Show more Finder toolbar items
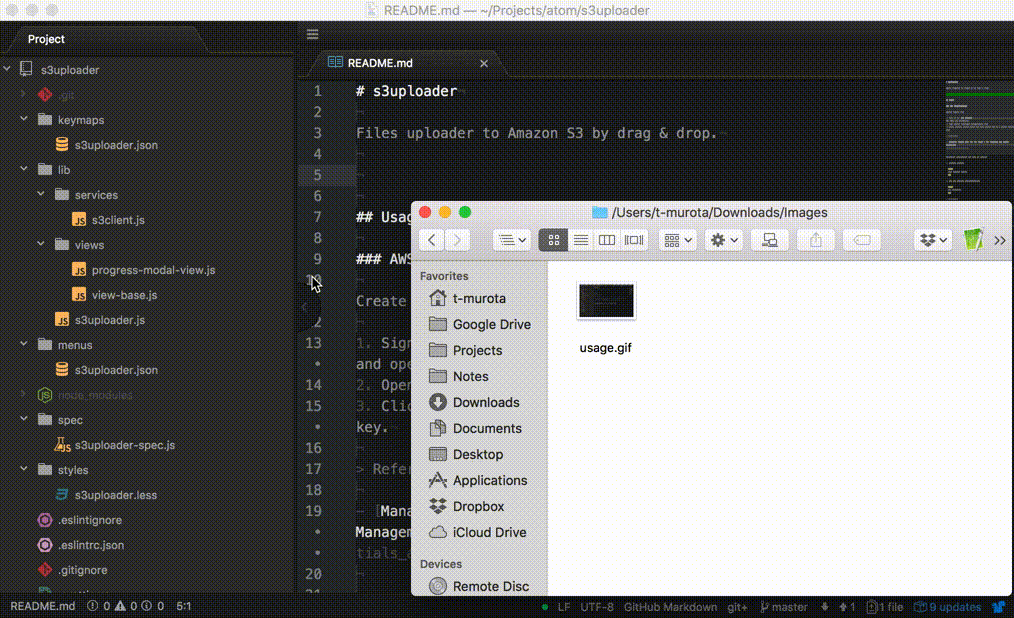1014x618 pixels. pyautogui.click(x=1000, y=240)
